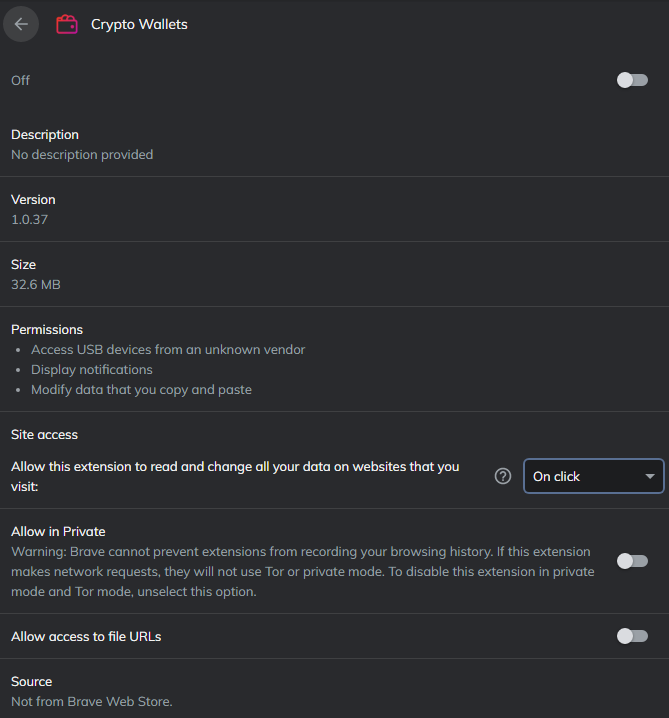Open the On click site access dropdown

click(x=592, y=476)
